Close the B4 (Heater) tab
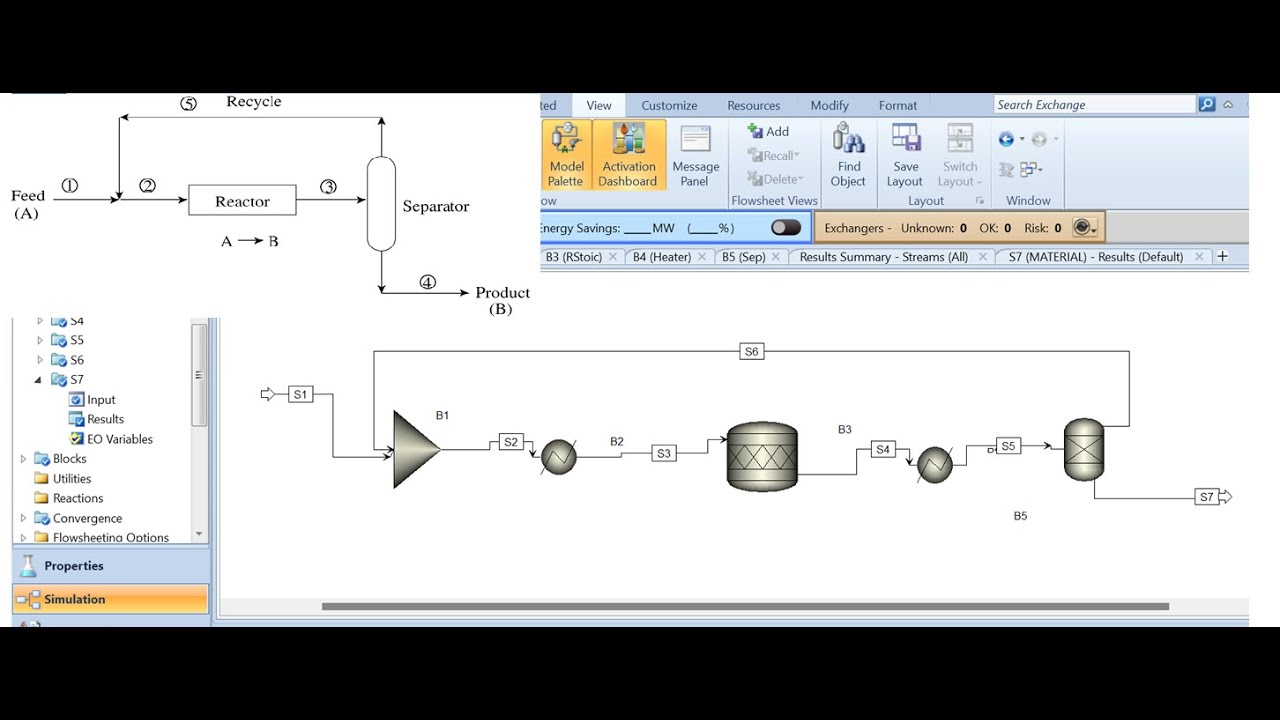The image size is (1280, 720). coord(702,257)
